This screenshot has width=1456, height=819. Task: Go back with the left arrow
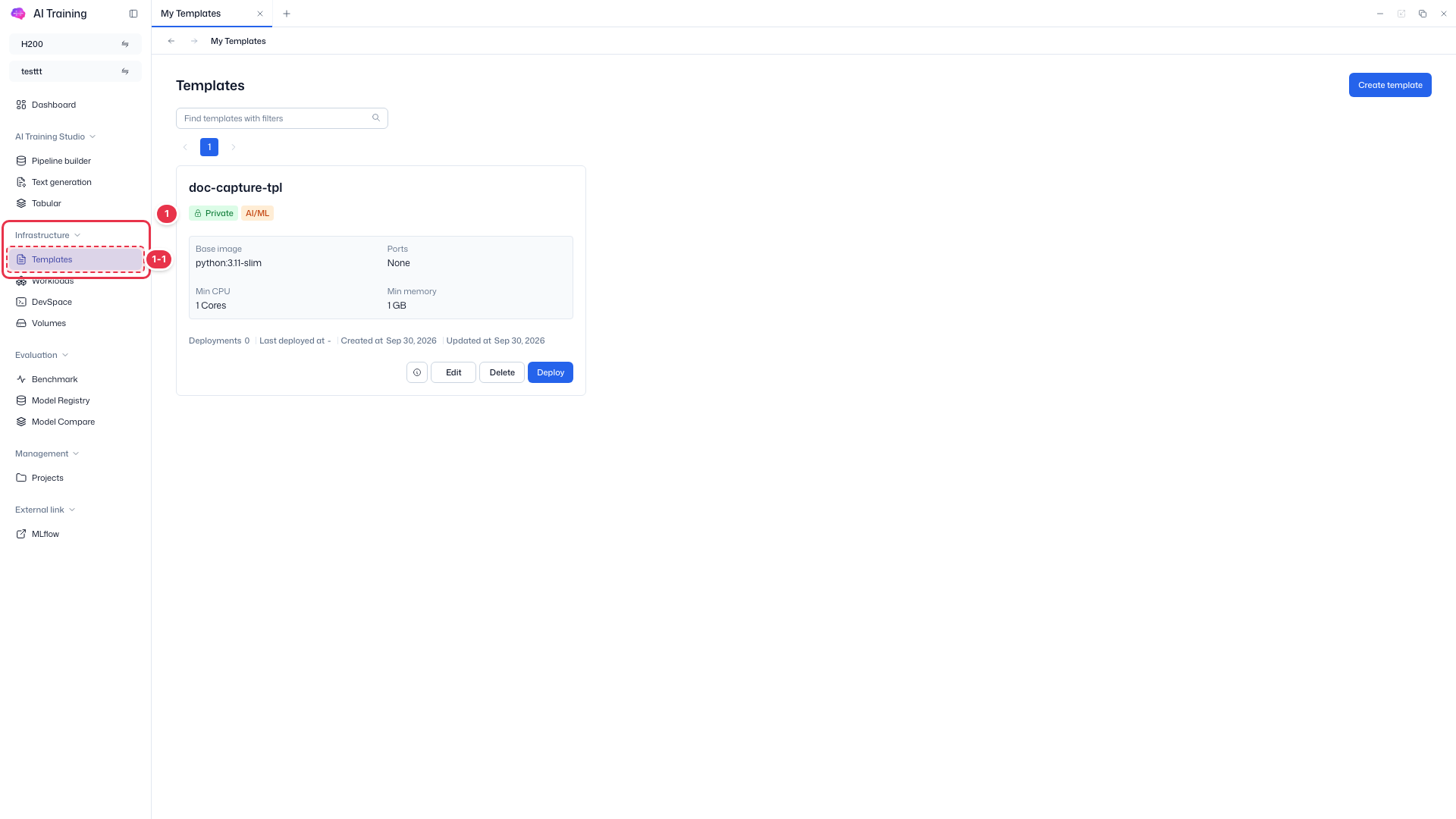[171, 41]
